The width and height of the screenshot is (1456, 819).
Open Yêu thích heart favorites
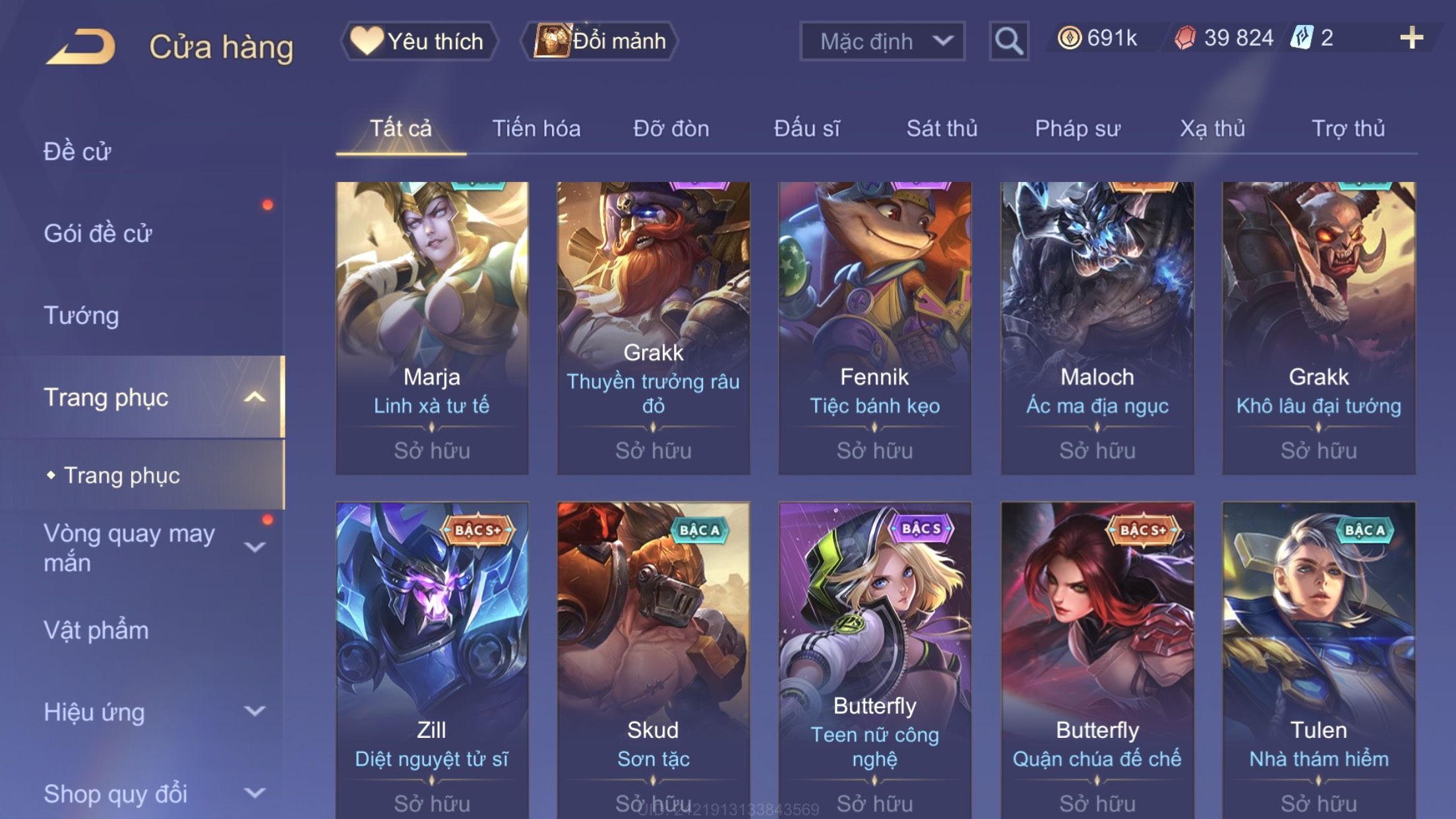[419, 41]
